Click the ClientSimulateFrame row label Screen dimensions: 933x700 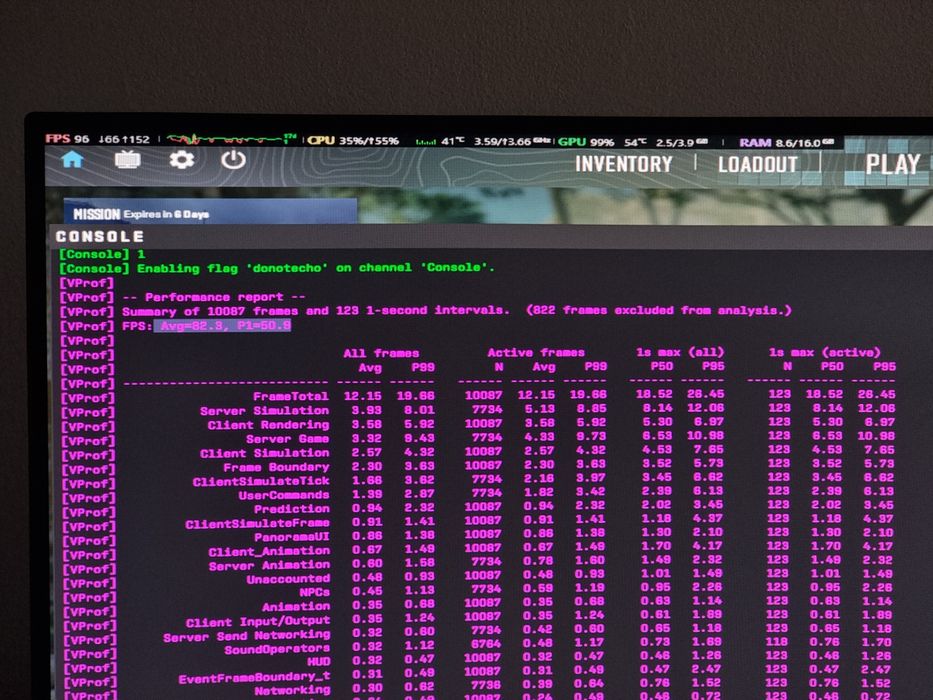(257, 523)
